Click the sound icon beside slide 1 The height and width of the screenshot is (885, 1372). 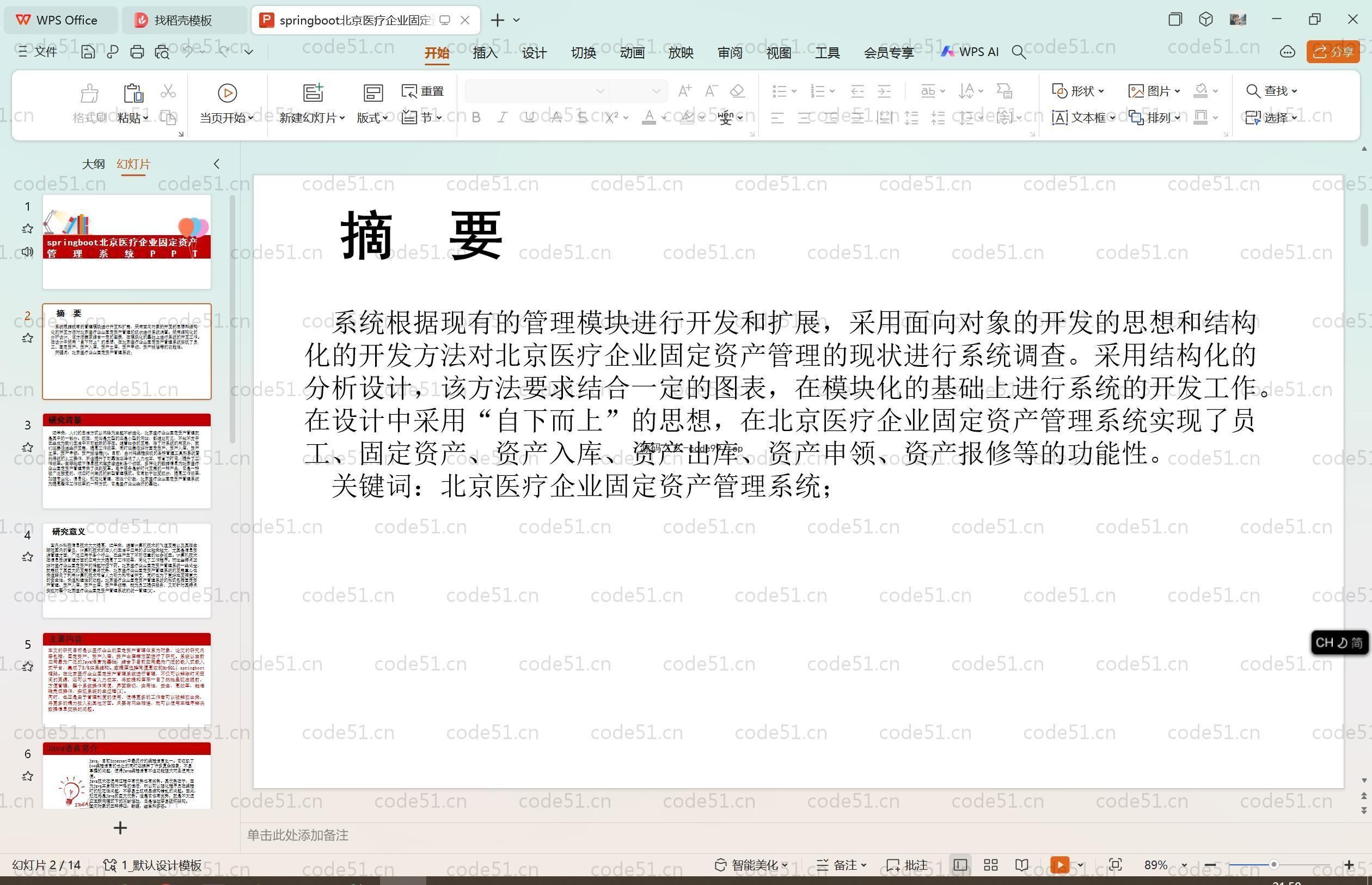pyautogui.click(x=28, y=251)
